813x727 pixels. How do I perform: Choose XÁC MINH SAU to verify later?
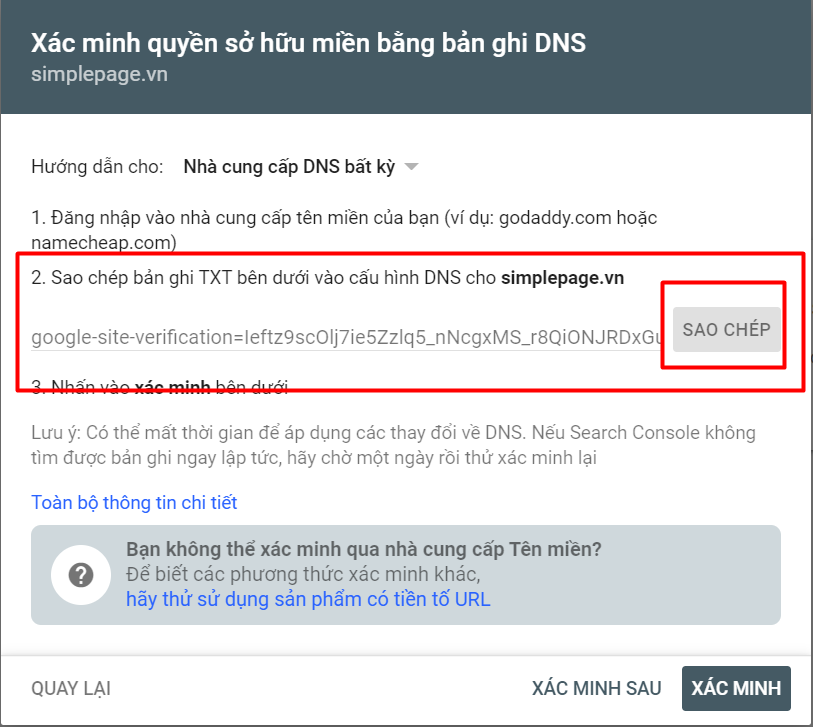tap(596, 688)
